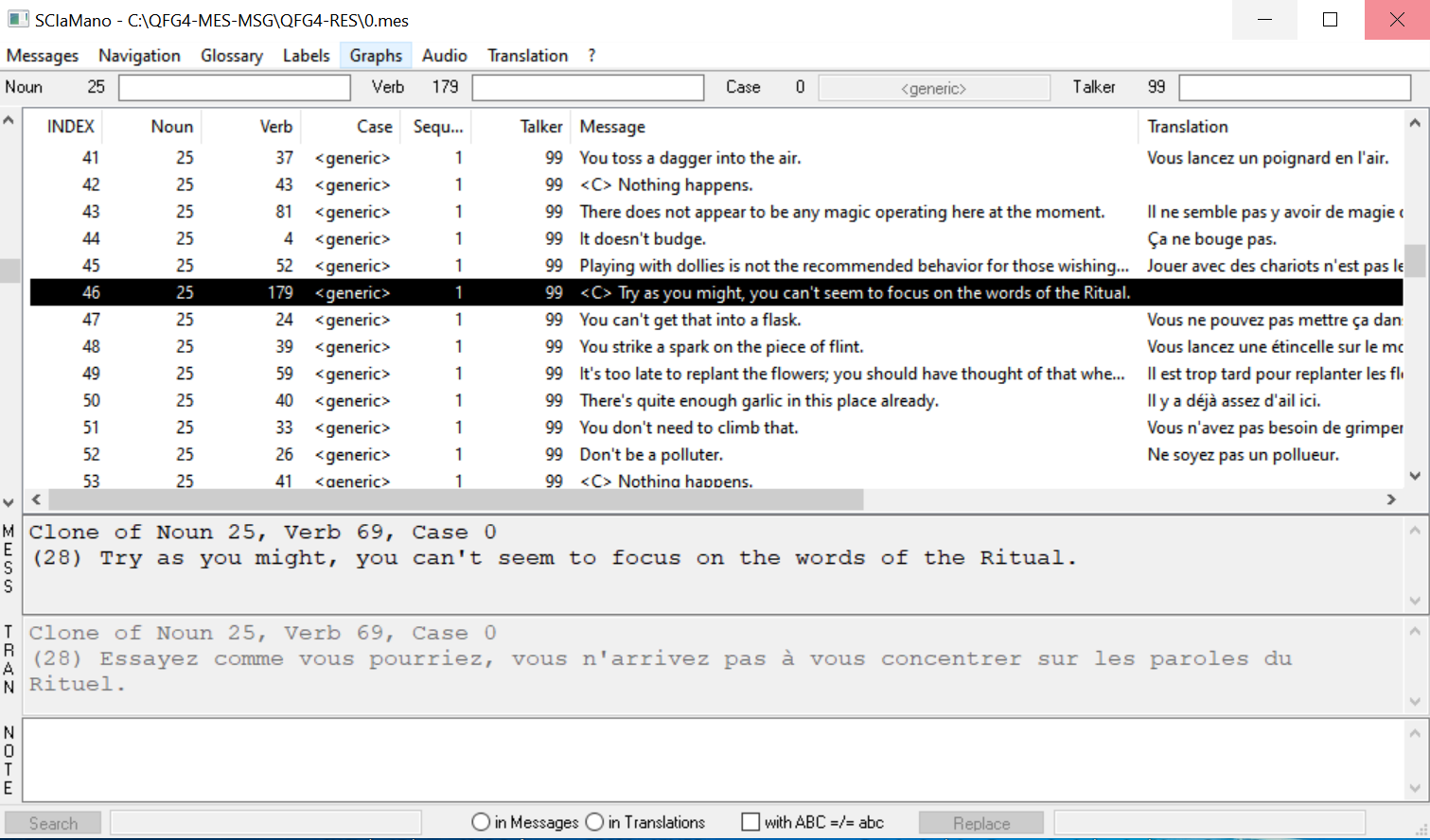Click the horizontal scroll left arrow
Viewport: 1430px width, 840px height.
coord(37,499)
